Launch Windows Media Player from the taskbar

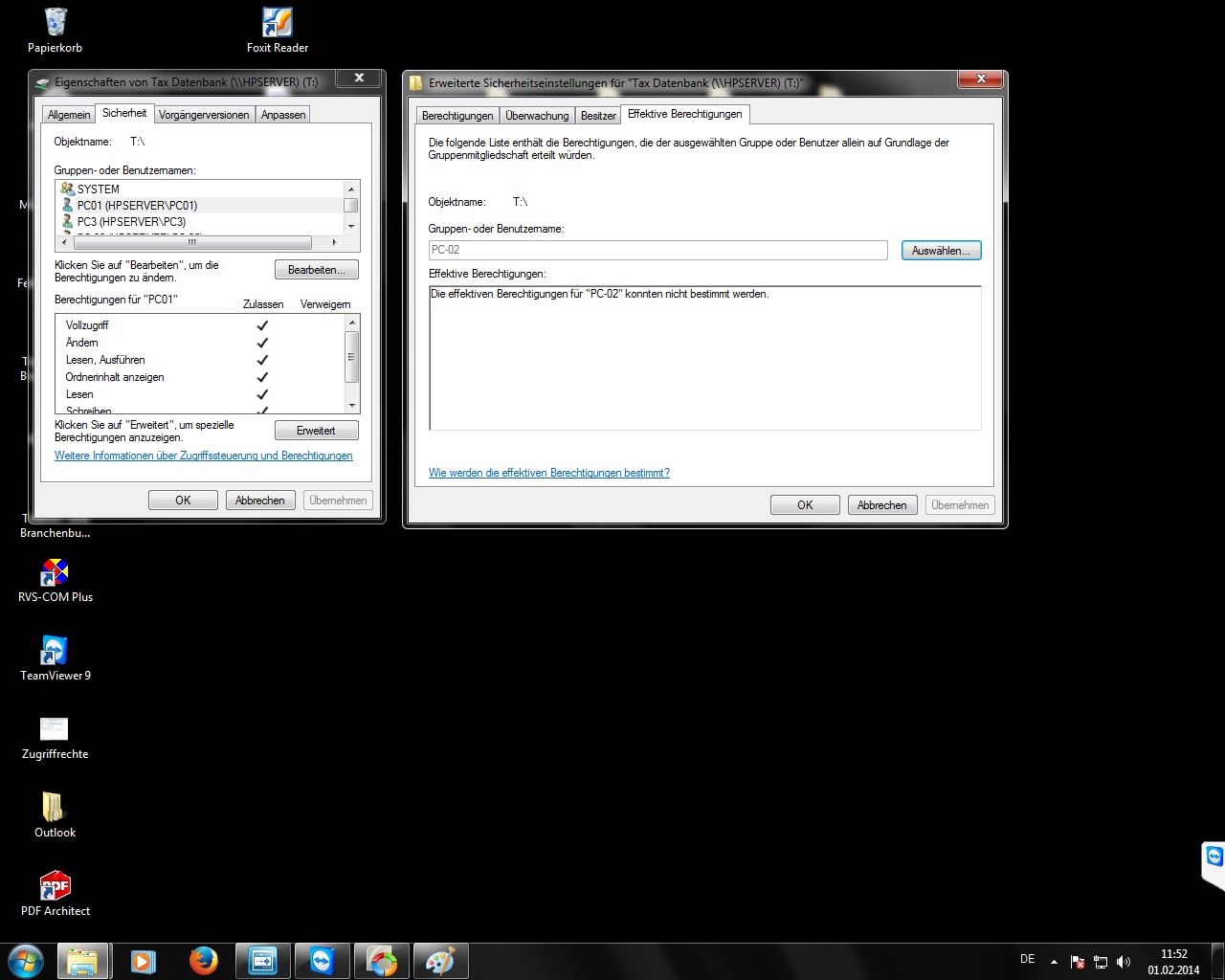pyautogui.click(x=143, y=961)
